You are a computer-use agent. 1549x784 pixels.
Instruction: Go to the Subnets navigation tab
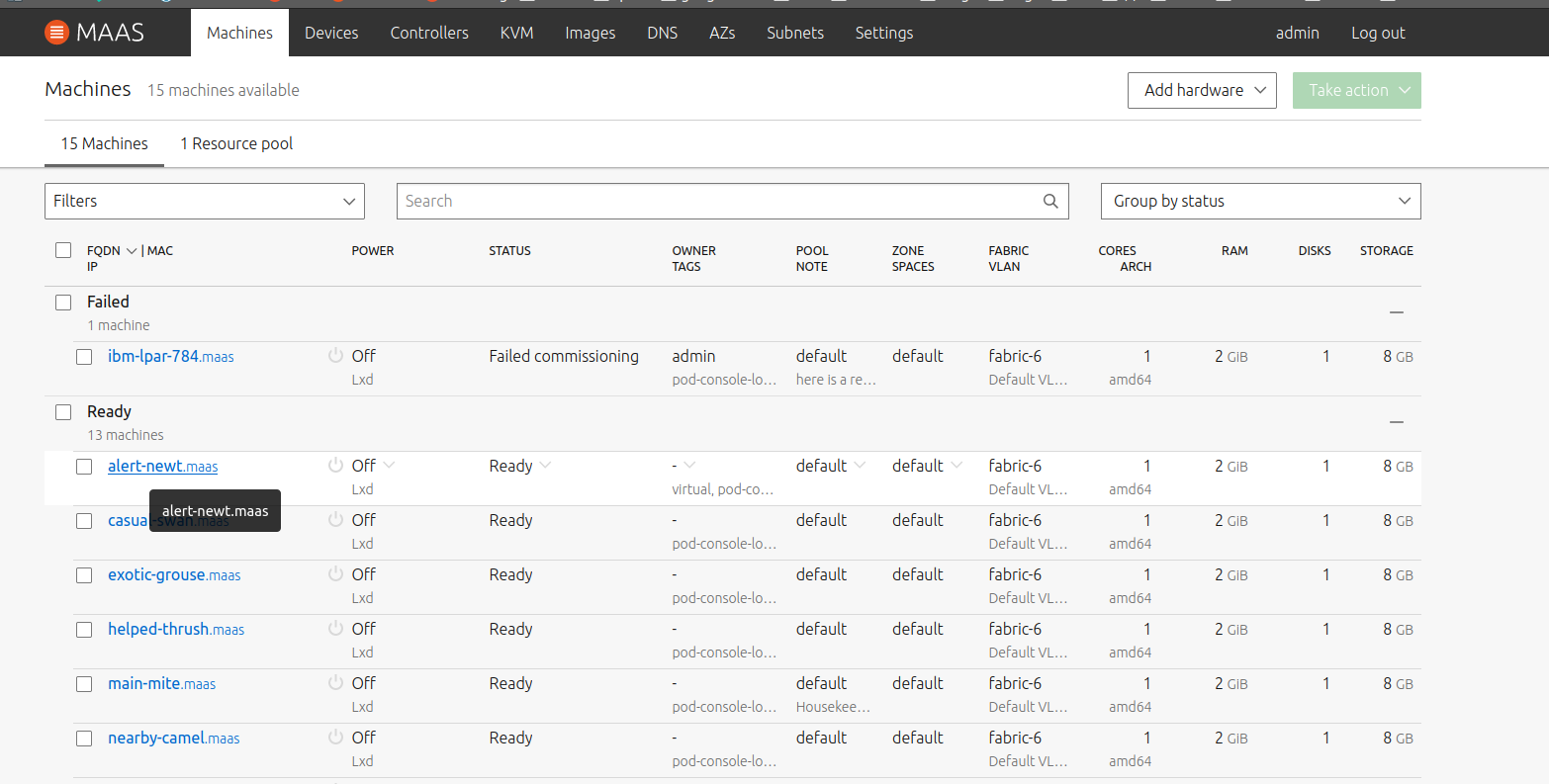(x=794, y=33)
